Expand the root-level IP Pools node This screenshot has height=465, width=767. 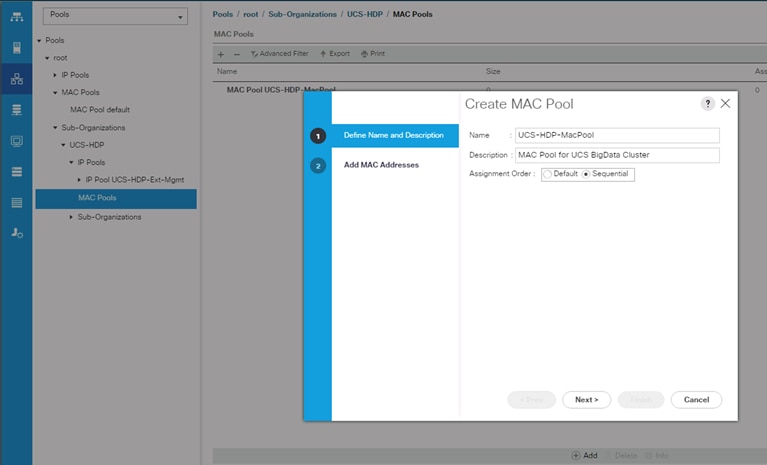55,75
